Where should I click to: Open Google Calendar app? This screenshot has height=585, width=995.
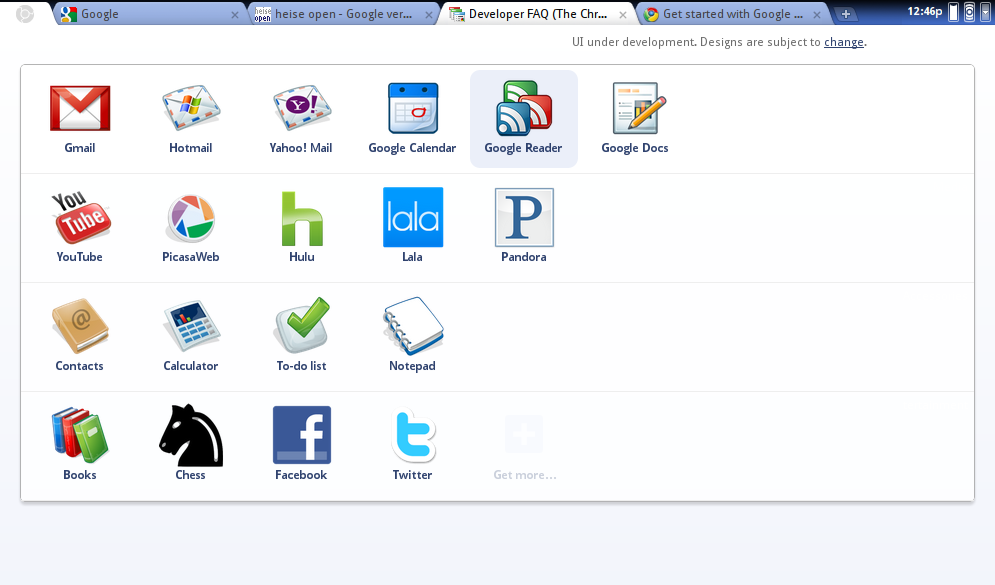[412, 108]
